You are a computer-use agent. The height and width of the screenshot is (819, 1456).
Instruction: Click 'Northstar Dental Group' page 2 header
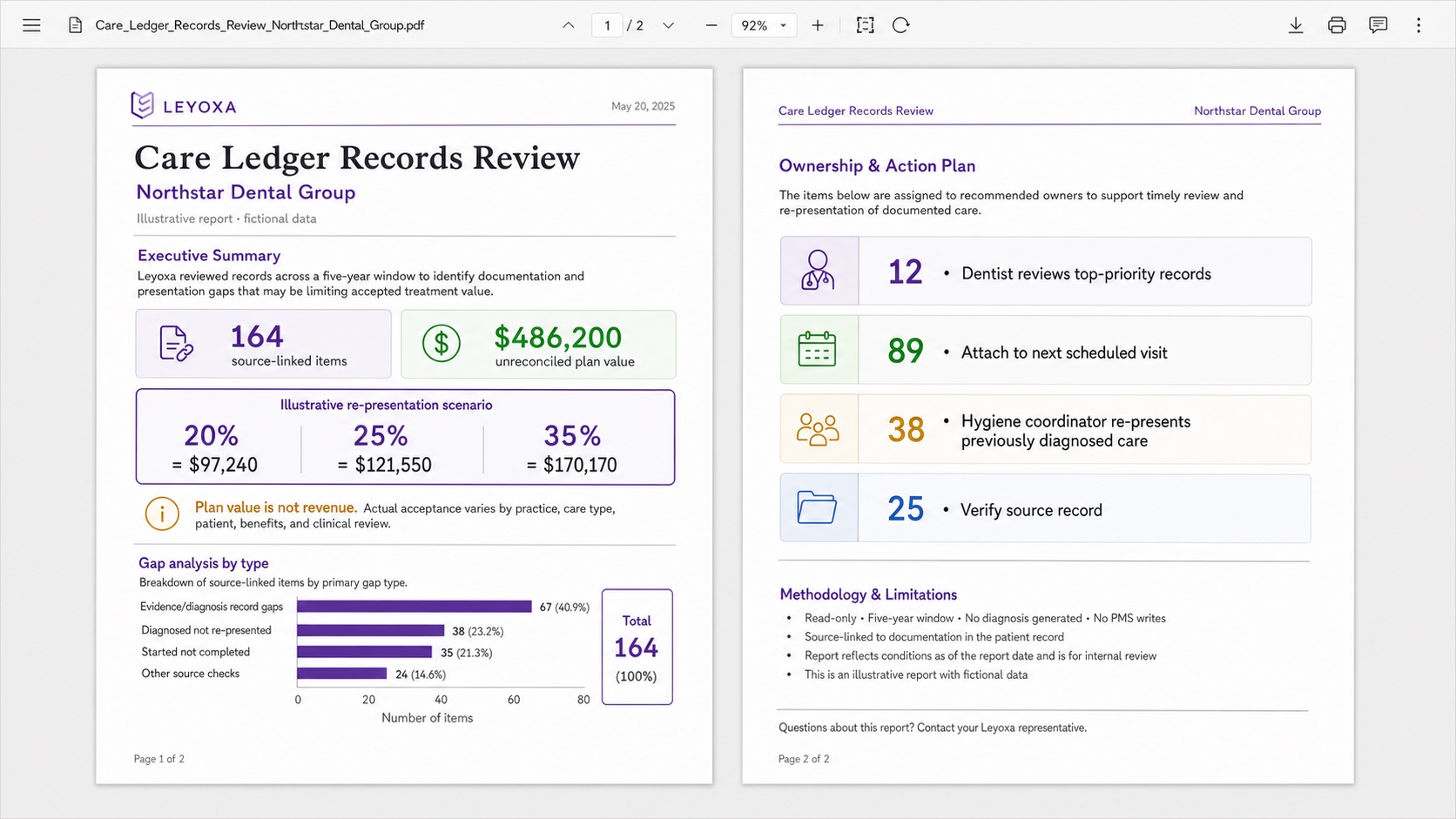tap(1257, 111)
